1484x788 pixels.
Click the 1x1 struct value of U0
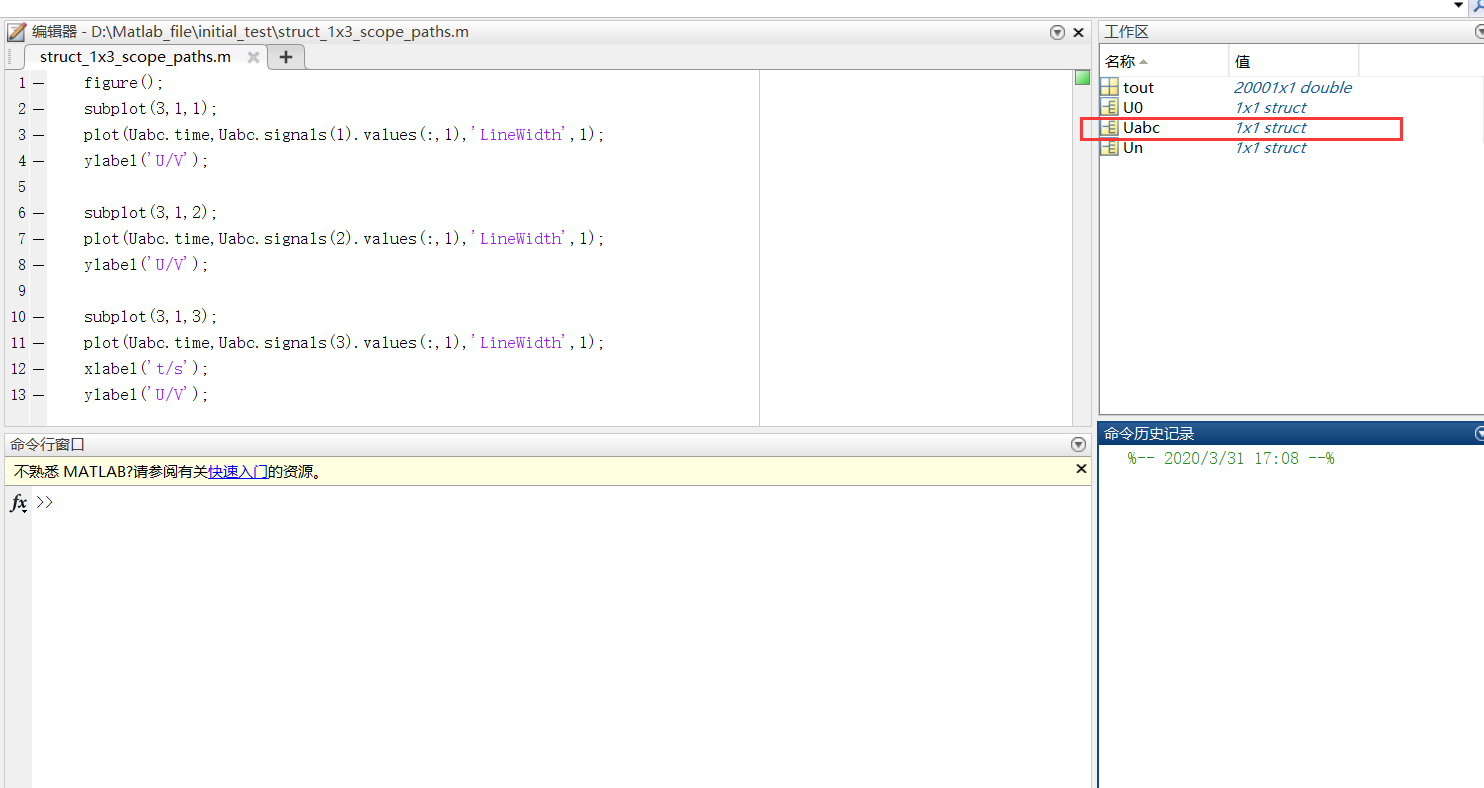[x=1270, y=108]
